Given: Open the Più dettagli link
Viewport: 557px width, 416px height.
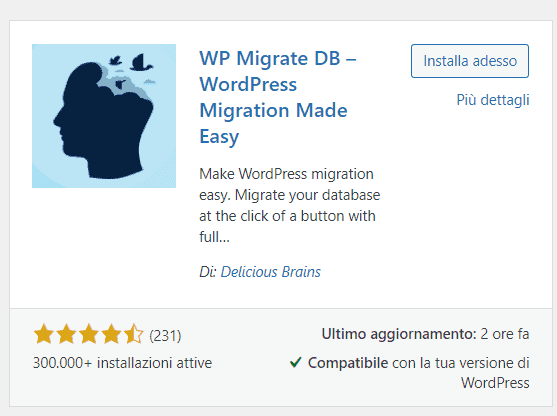Looking at the screenshot, I should 493,100.
